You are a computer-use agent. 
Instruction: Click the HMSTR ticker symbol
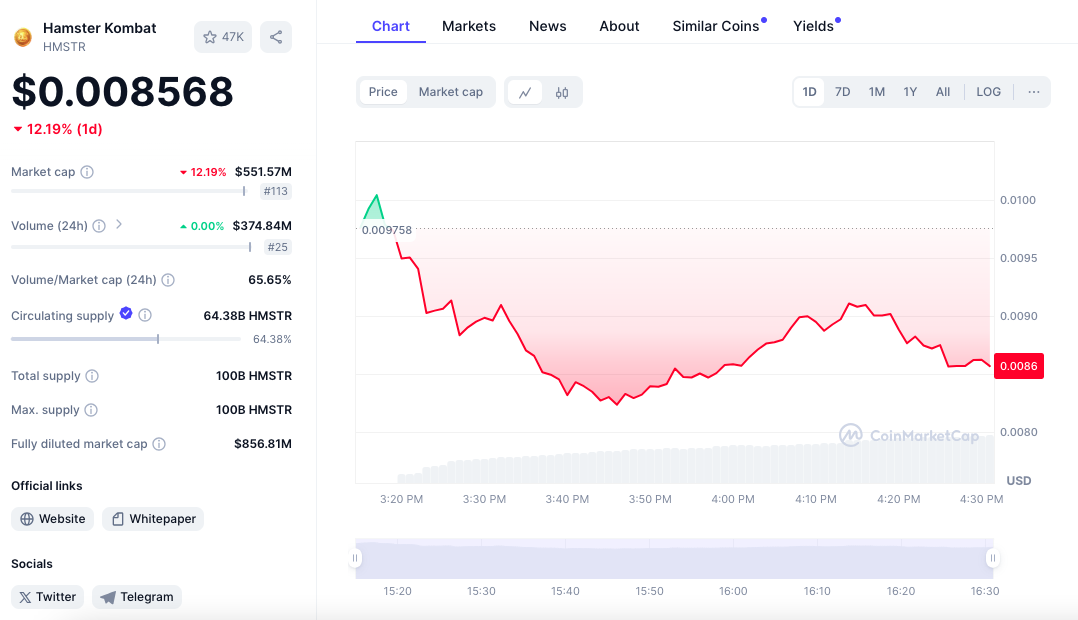click(x=64, y=47)
